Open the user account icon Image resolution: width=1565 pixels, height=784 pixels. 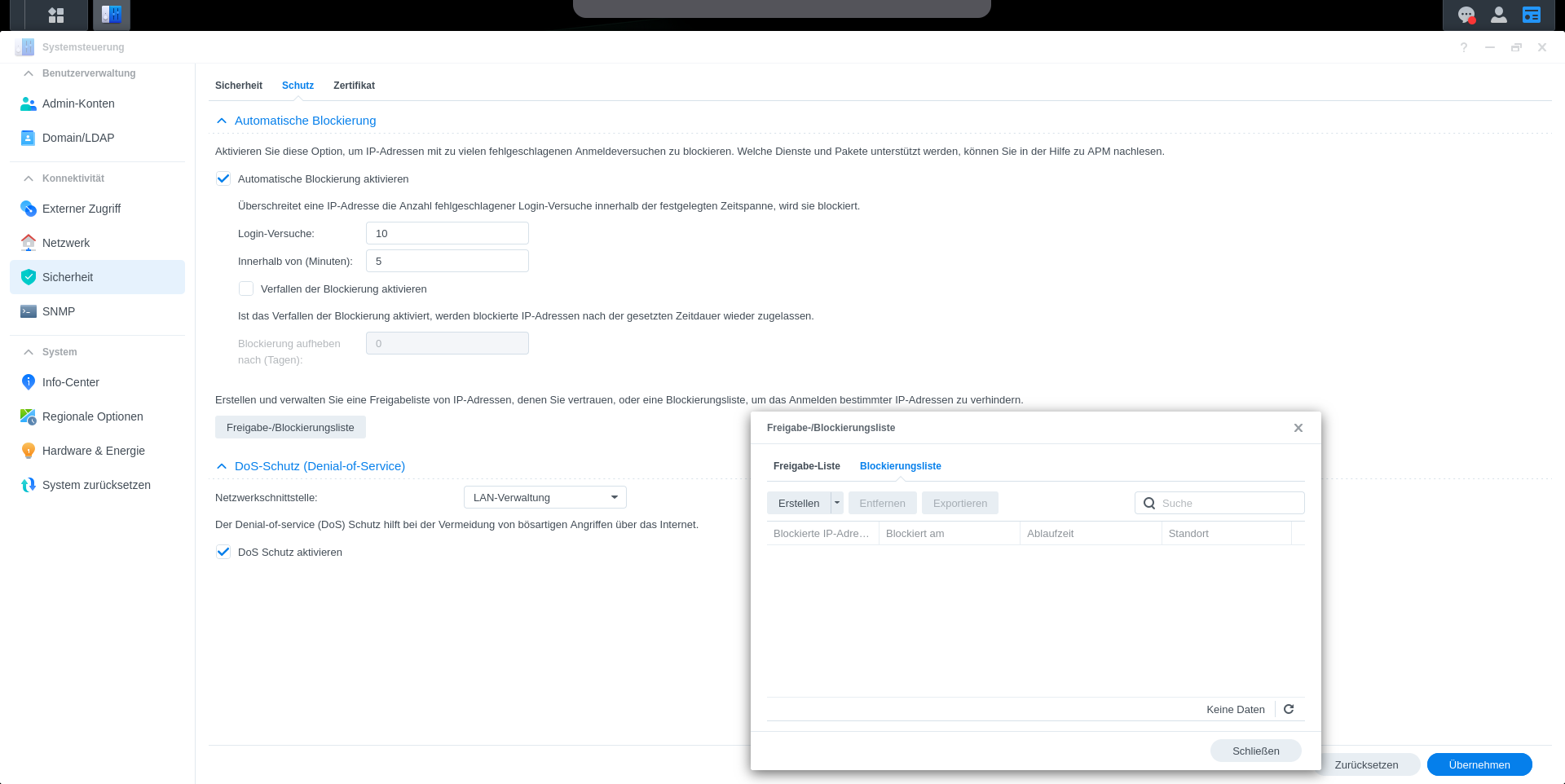click(x=1498, y=15)
